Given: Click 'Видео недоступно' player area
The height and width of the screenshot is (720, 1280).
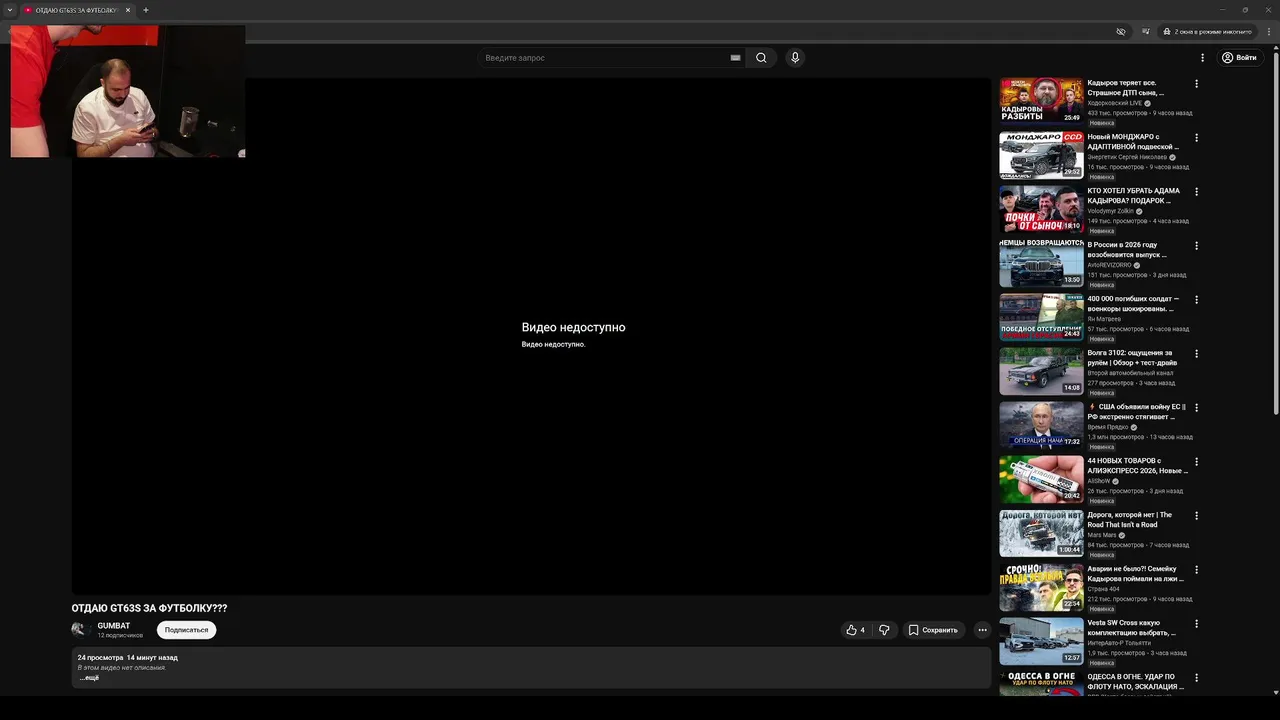Looking at the screenshot, I should click(x=531, y=336).
